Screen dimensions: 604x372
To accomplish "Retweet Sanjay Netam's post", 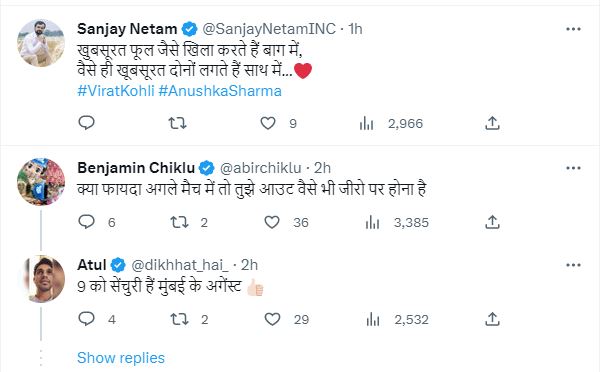I will point(178,123).
